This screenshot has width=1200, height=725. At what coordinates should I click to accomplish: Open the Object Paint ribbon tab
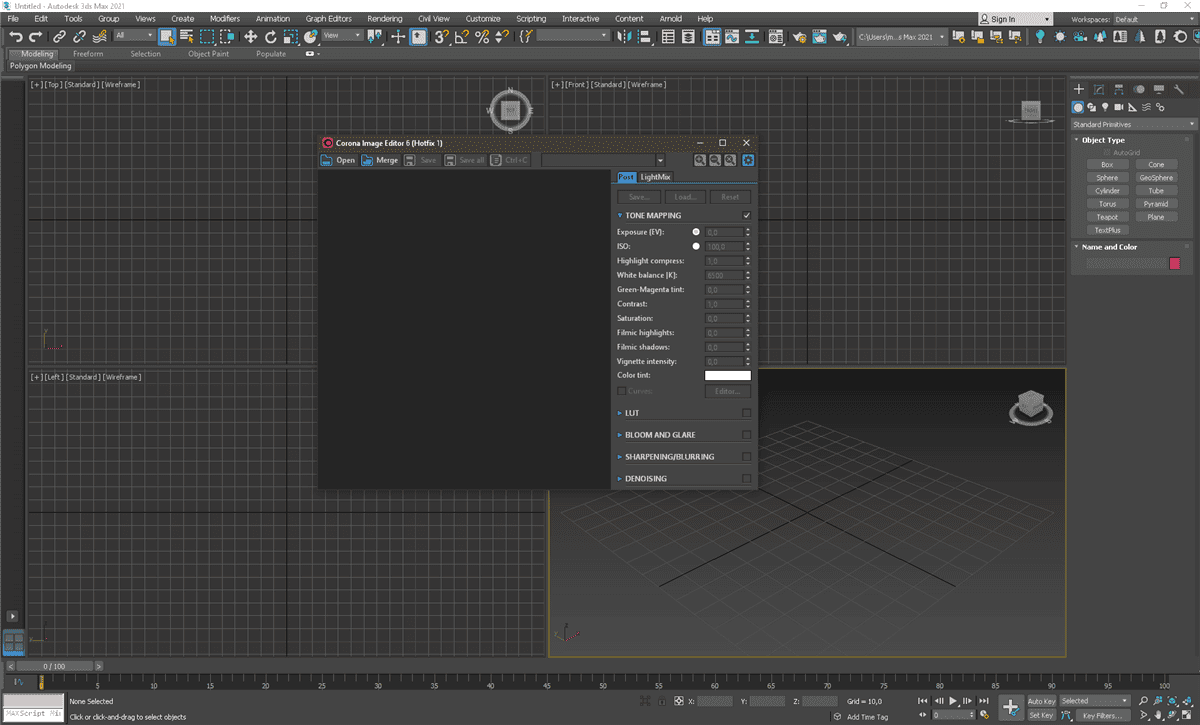(x=209, y=53)
